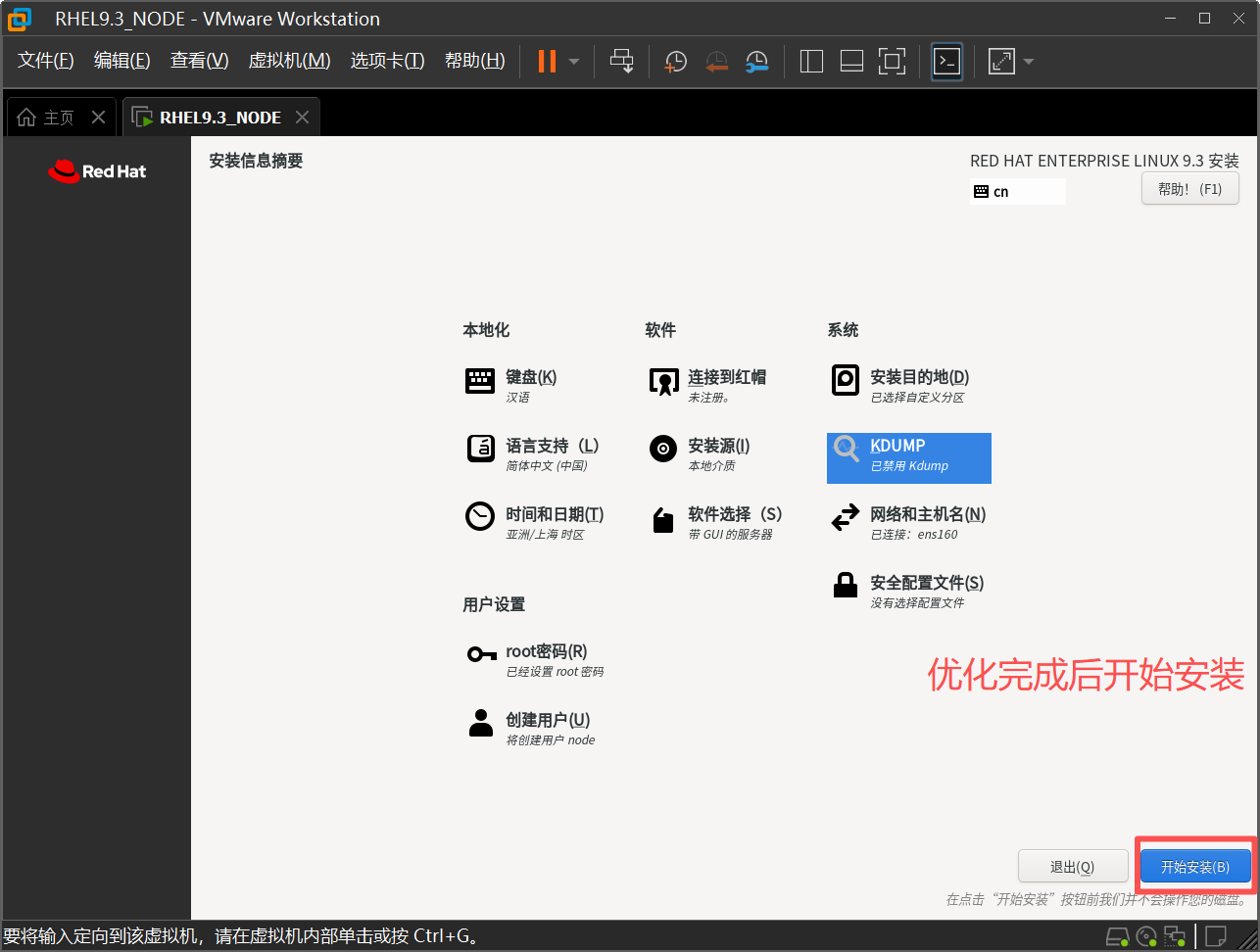Toggle the thumbnail bar layout icon
Image resolution: width=1260 pixels, height=952 pixels.
pos(851,62)
